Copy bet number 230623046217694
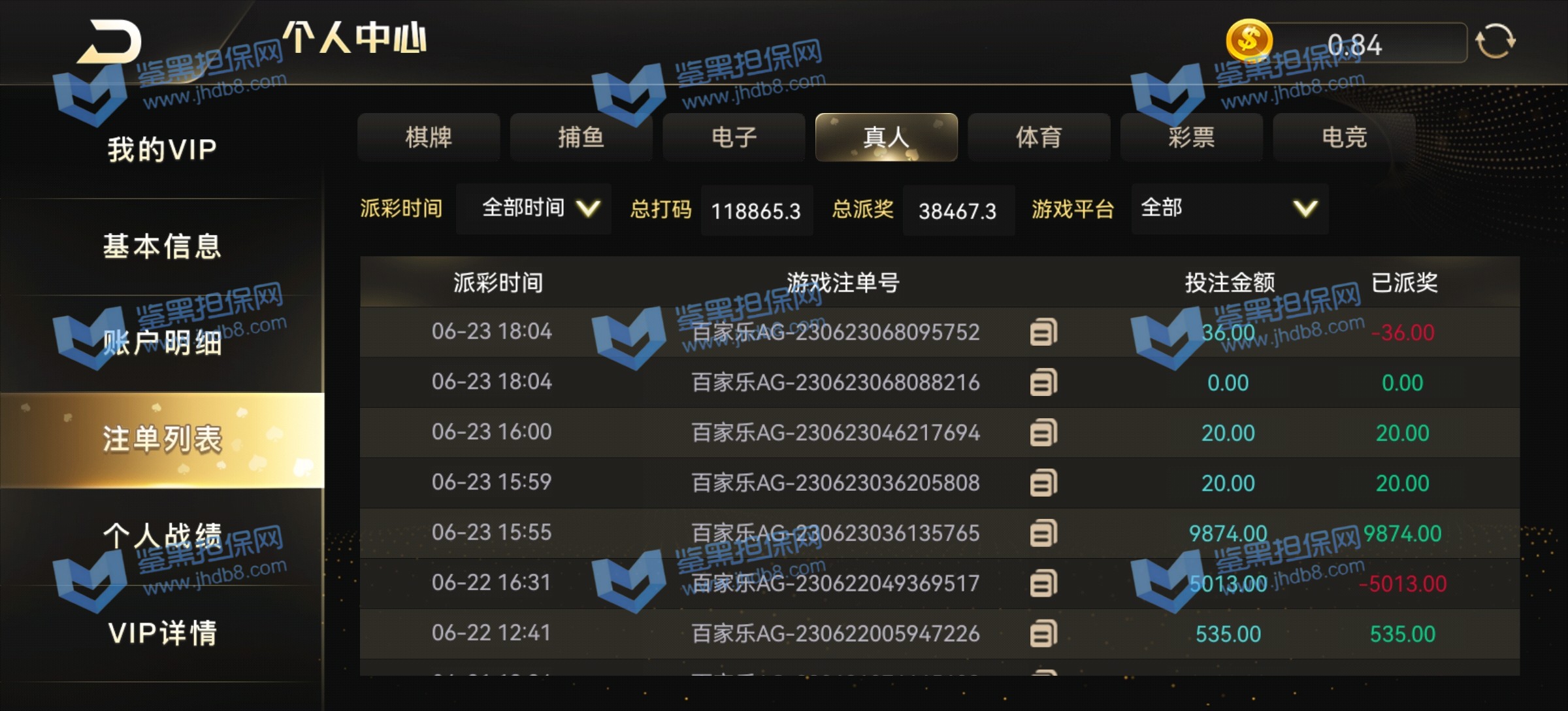 tap(1043, 433)
